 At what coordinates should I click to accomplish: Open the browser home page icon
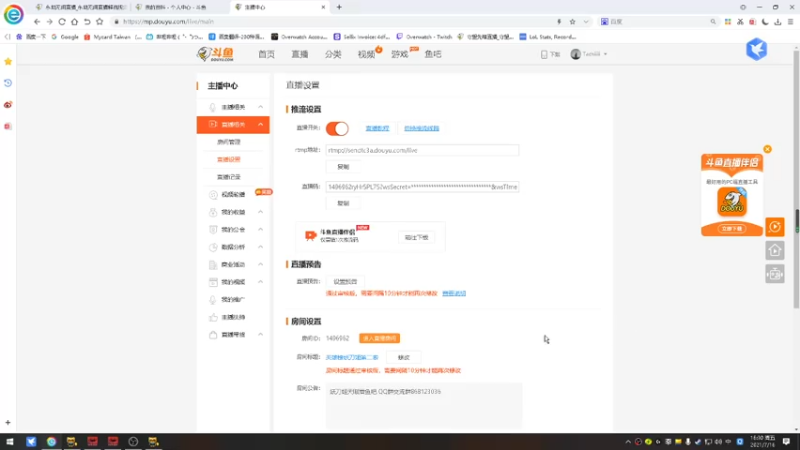(74, 22)
